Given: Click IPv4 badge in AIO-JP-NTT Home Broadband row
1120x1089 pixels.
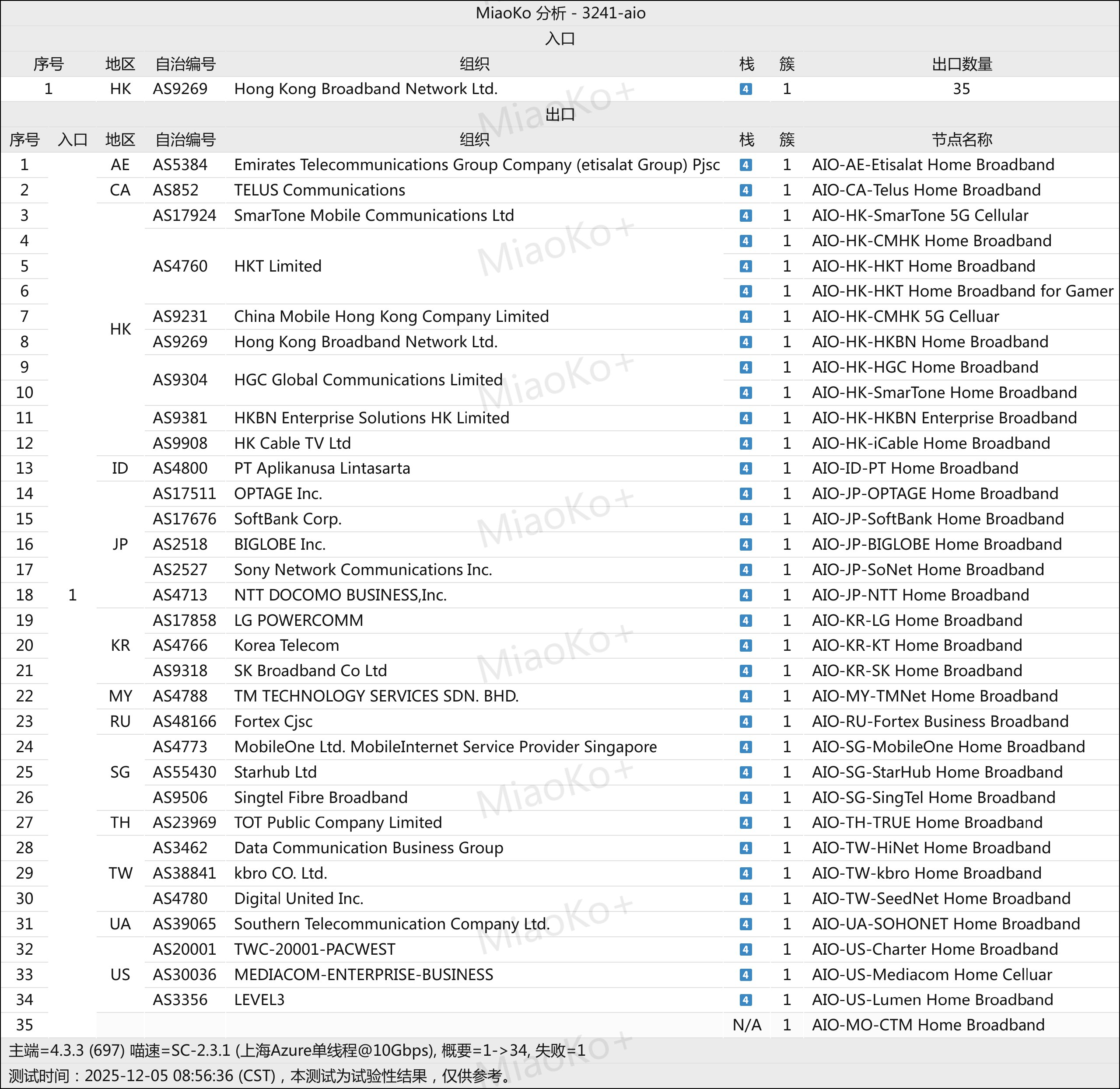Looking at the screenshot, I should pyautogui.click(x=745, y=595).
